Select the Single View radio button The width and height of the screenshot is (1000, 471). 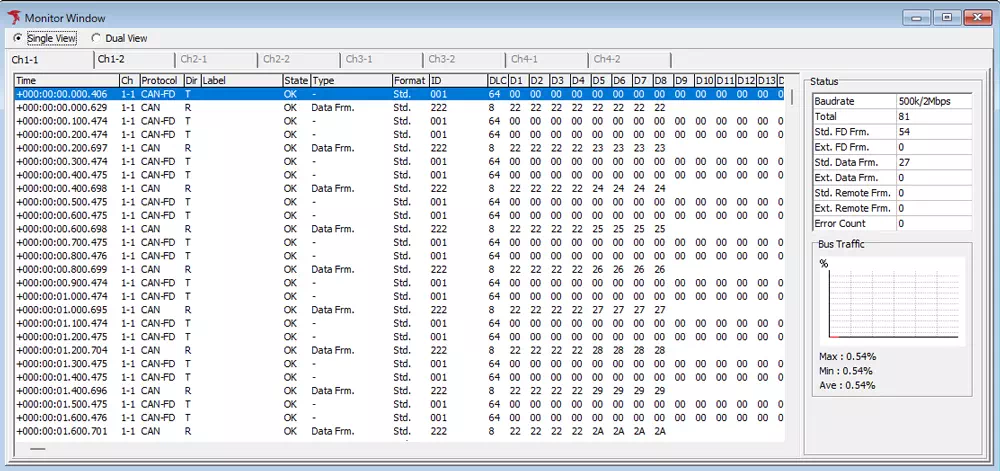(x=18, y=38)
